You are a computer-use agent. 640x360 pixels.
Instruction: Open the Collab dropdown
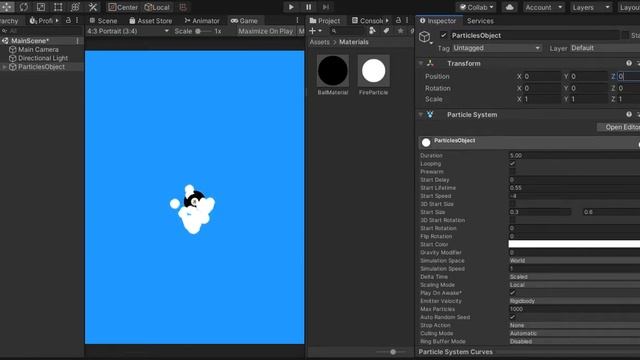click(476, 7)
